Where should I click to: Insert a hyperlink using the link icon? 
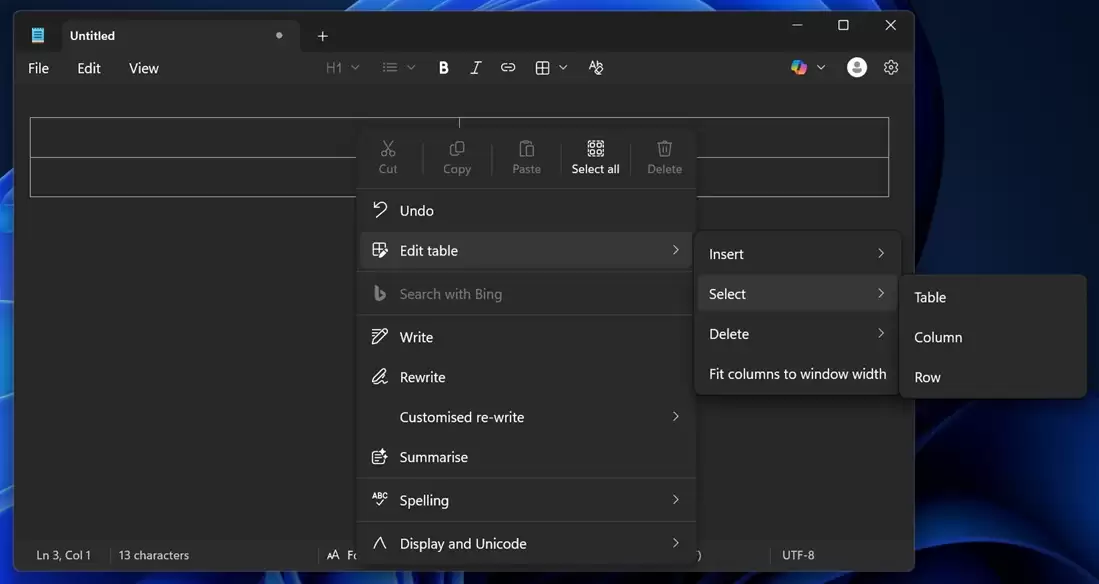point(507,66)
